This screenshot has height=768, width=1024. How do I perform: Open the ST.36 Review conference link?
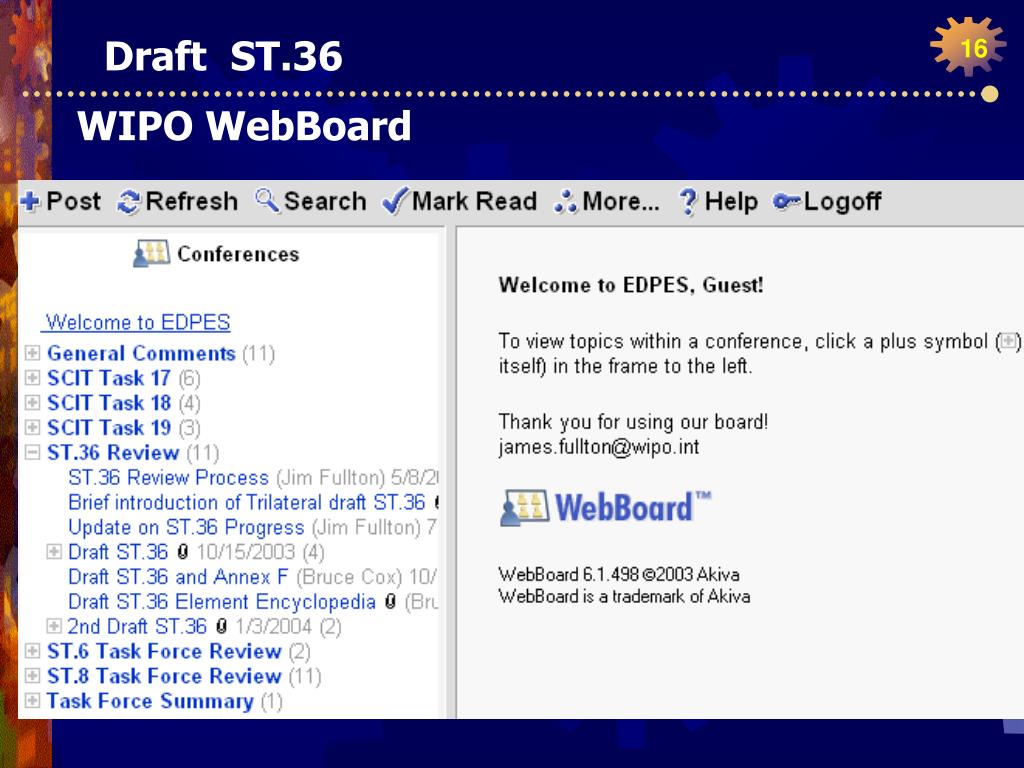click(113, 453)
